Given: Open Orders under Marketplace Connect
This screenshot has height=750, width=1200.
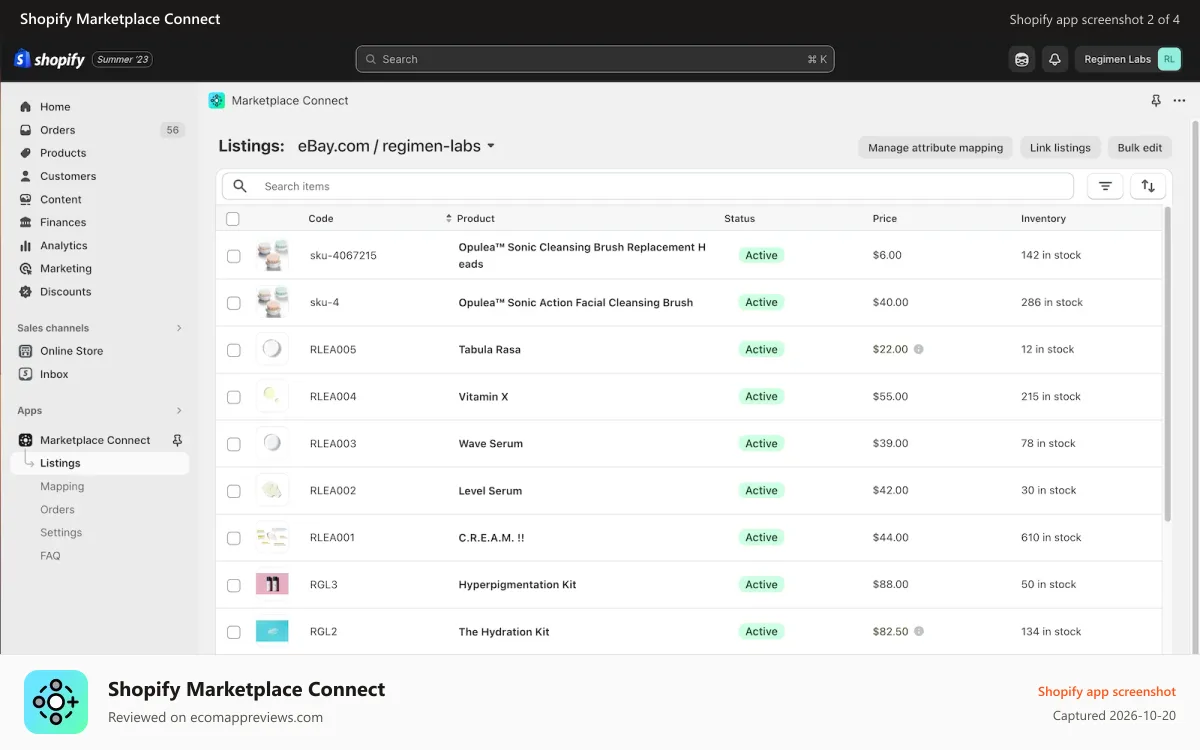Looking at the screenshot, I should pyautogui.click(x=57, y=509).
